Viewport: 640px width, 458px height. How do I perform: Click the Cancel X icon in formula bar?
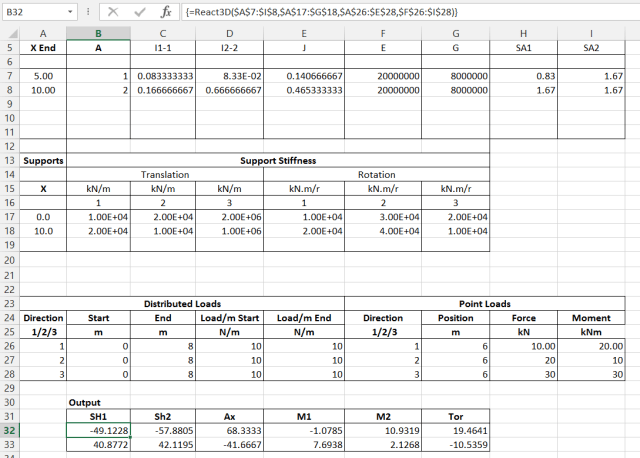pos(112,10)
